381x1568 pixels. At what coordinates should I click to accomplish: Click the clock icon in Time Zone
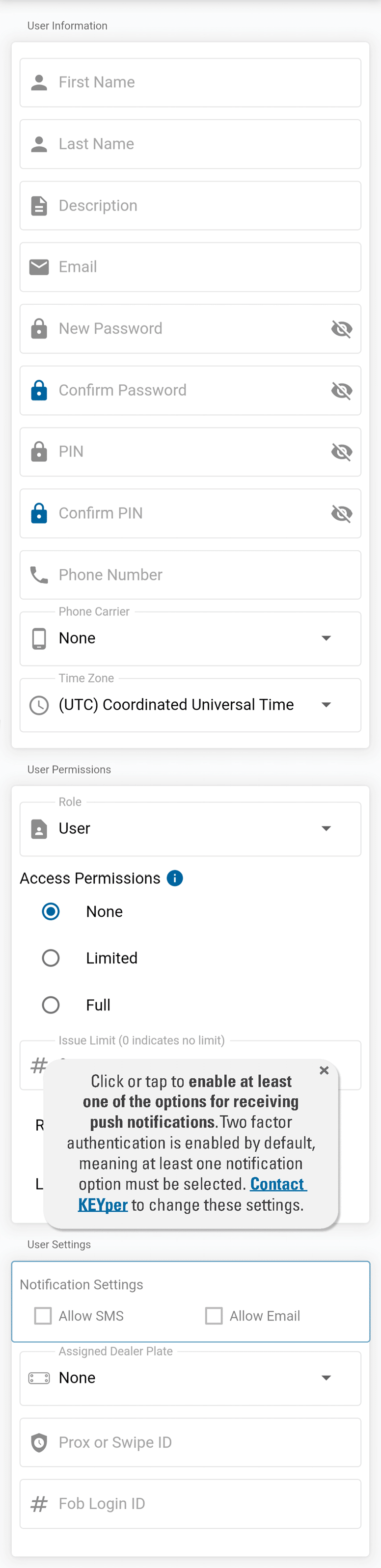click(x=39, y=705)
